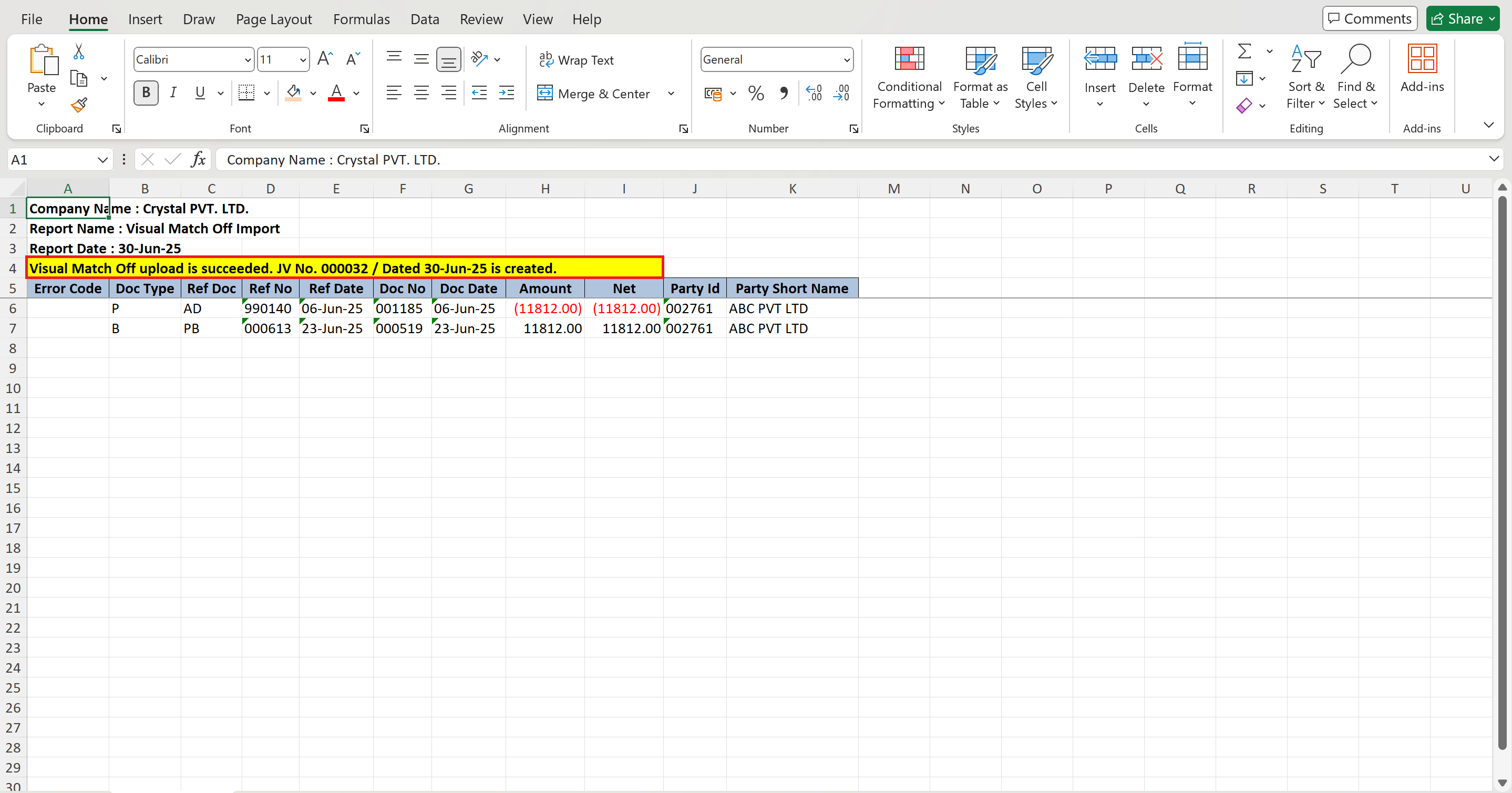Expand the Name Box dropdown arrow
This screenshot has height=793, width=1512.
(102, 160)
